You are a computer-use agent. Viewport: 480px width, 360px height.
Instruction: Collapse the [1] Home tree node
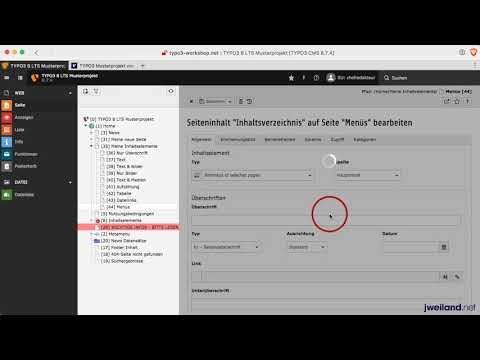point(86,126)
